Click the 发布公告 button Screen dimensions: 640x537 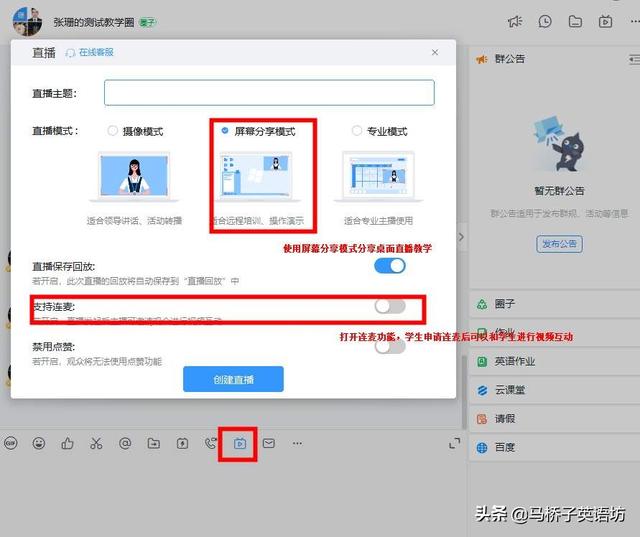559,243
